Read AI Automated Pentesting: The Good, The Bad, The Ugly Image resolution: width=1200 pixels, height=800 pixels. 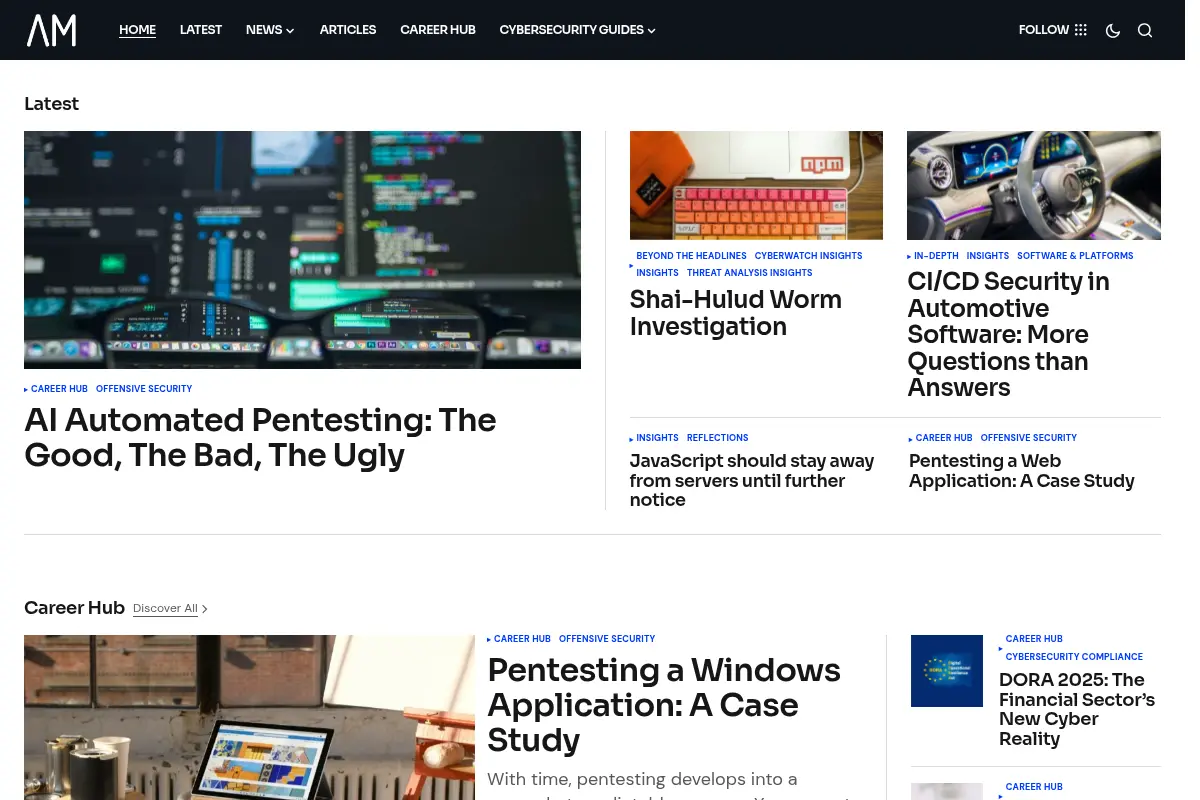[x=260, y=437]
